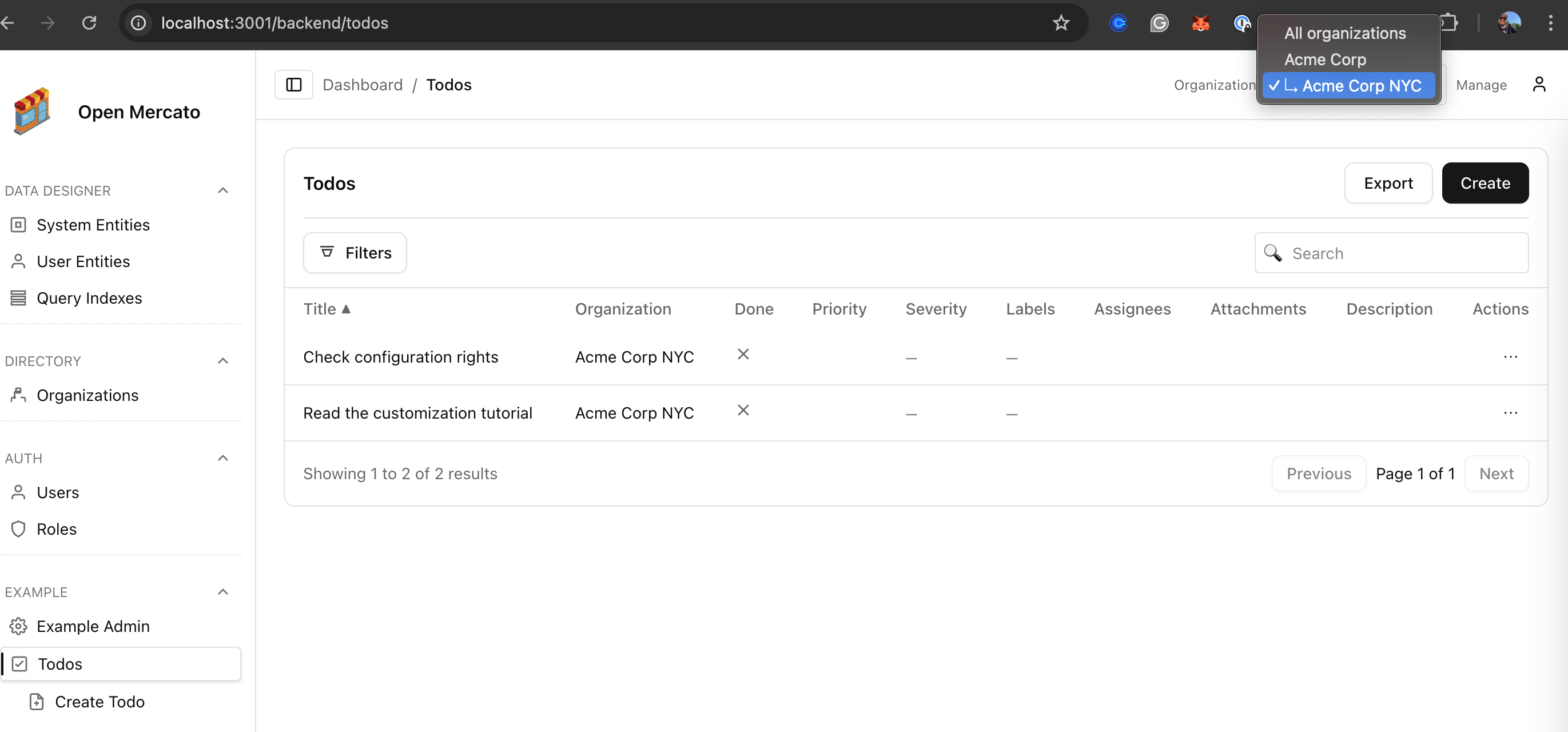Select 'All organizations' in the menu
The height and width of the screenshot is (732, 1568).
1344,33
